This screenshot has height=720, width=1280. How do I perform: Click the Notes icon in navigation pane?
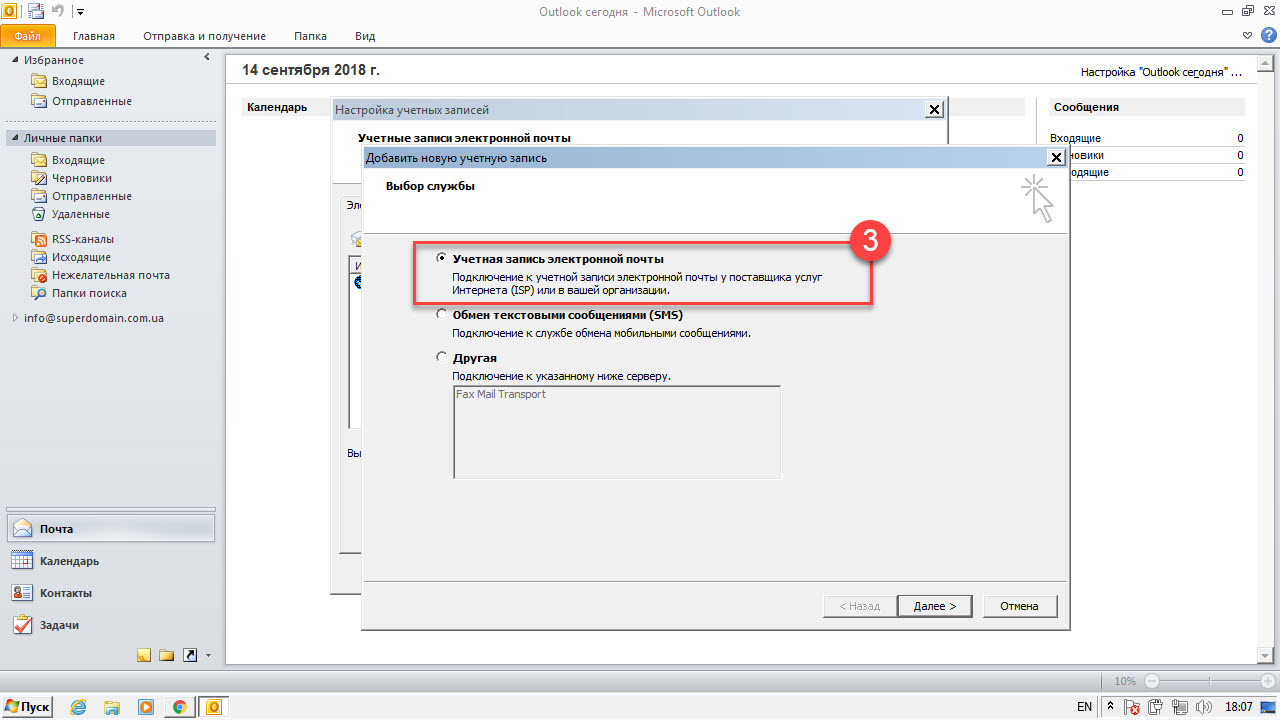pos(144,655)
